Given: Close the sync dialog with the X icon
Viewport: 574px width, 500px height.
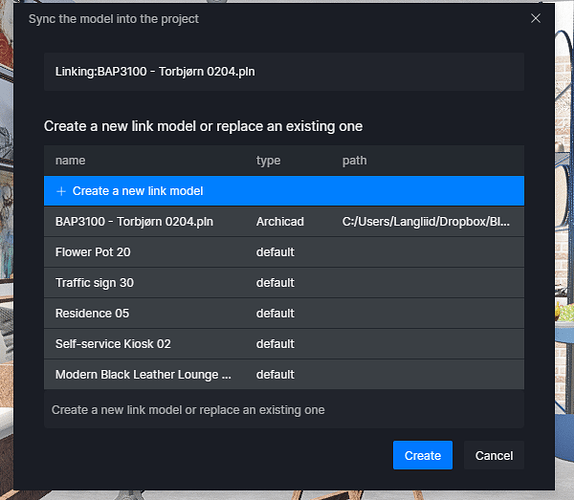Looking at the screenshot, I should pos(536,18).
